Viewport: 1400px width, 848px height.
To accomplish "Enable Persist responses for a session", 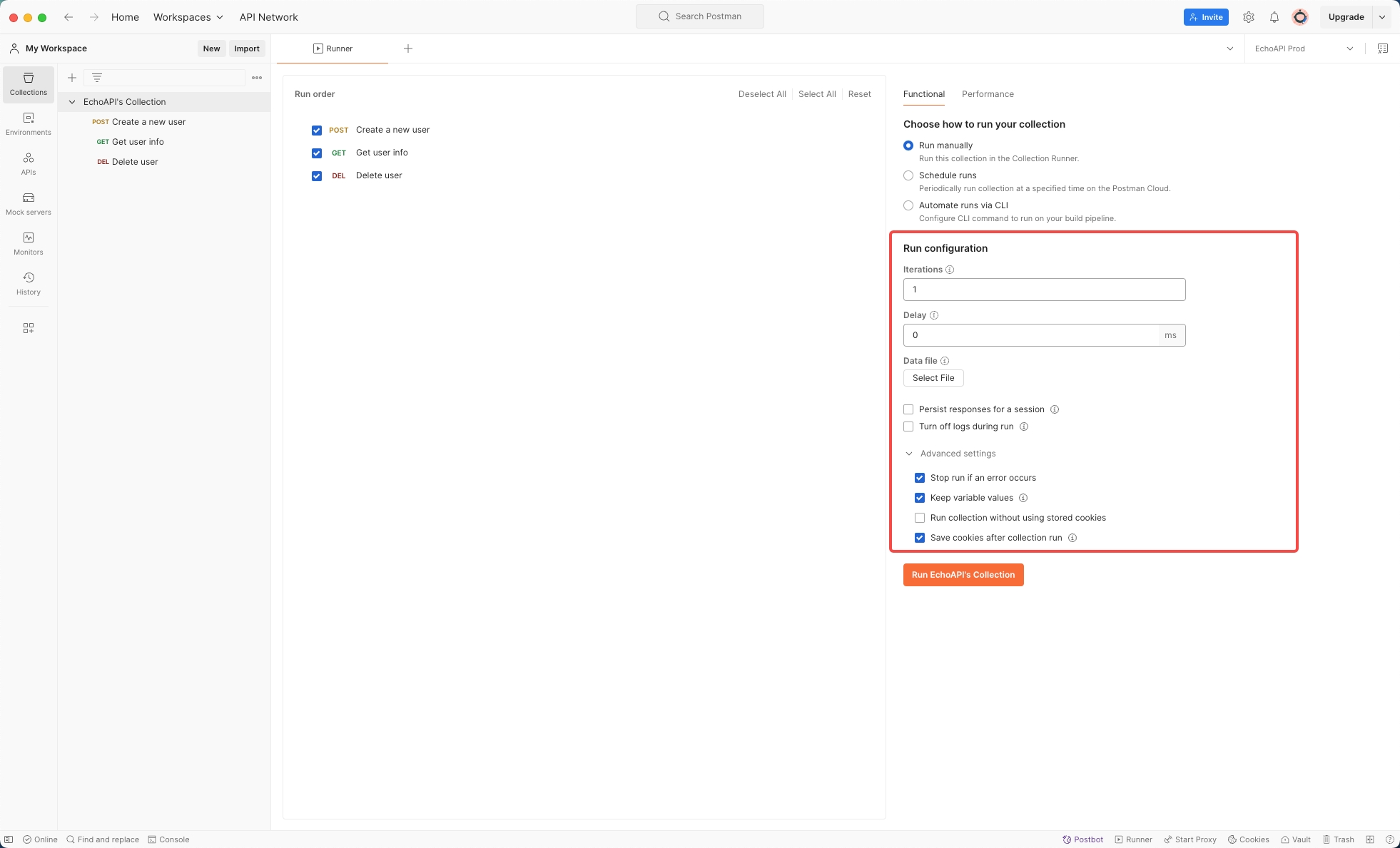I will [x=908, y=409].
